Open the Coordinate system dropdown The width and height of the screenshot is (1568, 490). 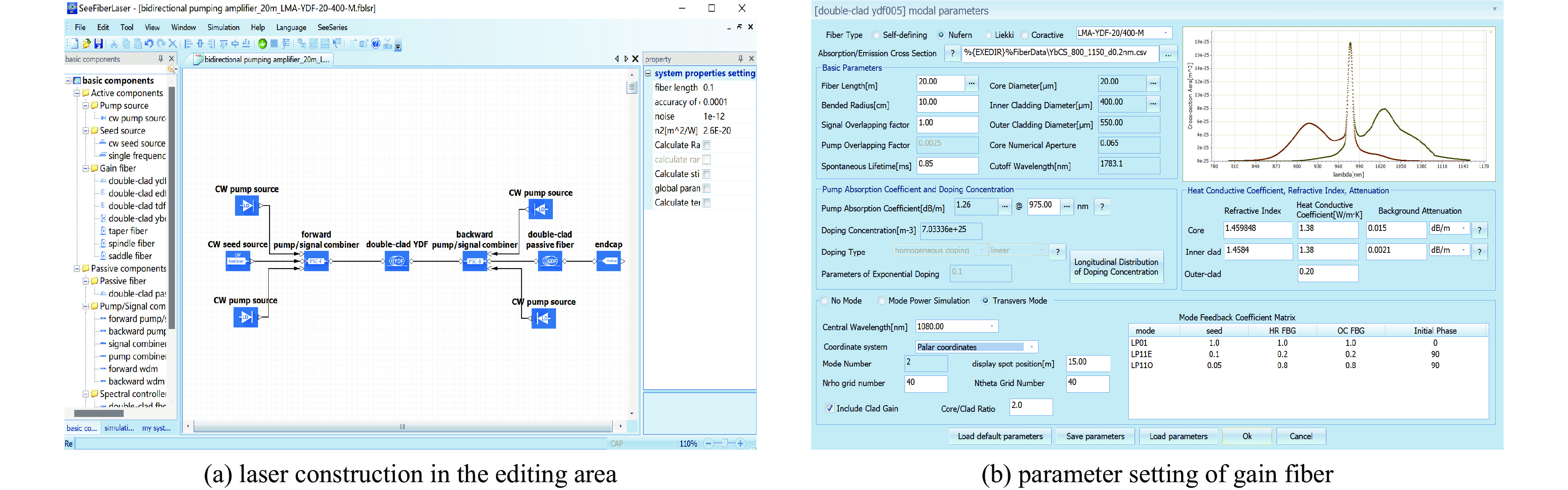coord(1032,347)
